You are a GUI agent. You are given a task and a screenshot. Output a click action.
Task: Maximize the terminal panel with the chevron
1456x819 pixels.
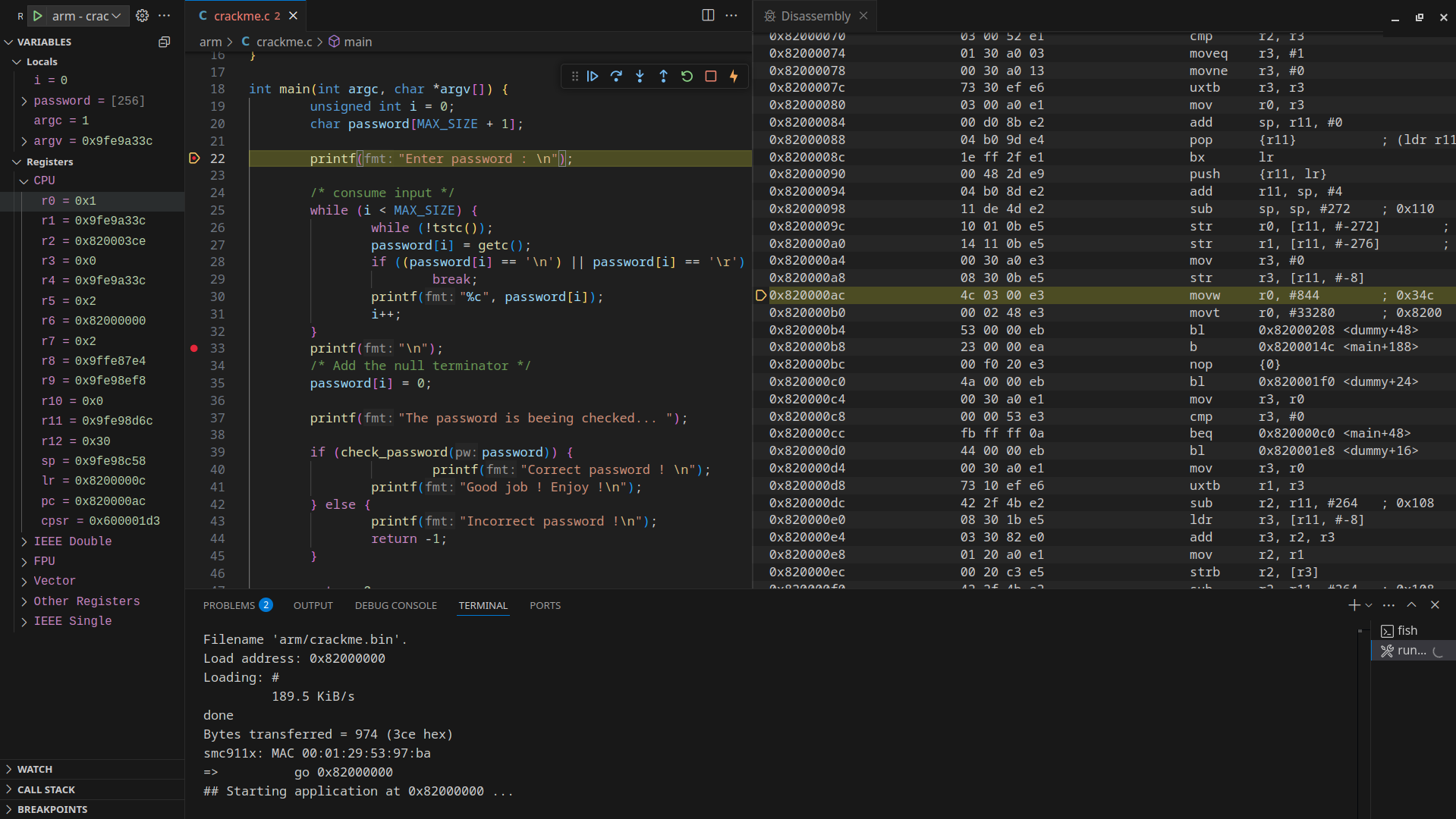click(x=1411, y=605)
